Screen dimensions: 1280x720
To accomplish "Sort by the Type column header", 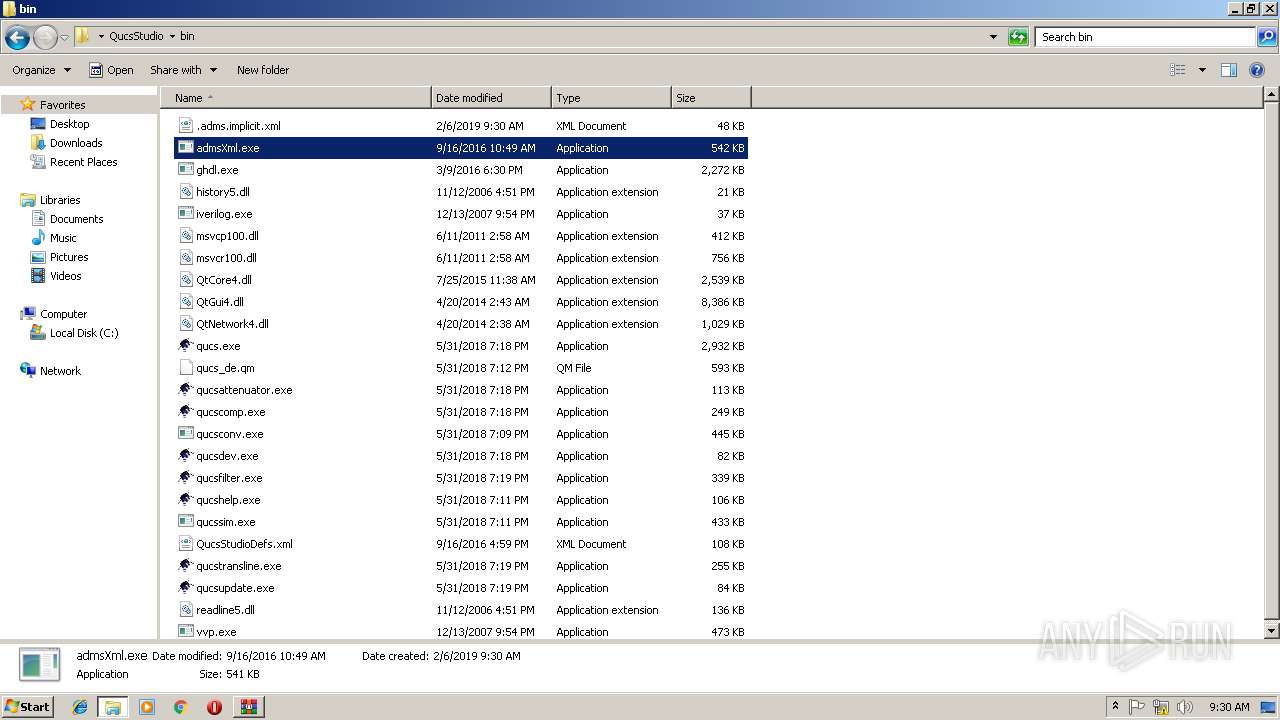I will click(611, 98).
